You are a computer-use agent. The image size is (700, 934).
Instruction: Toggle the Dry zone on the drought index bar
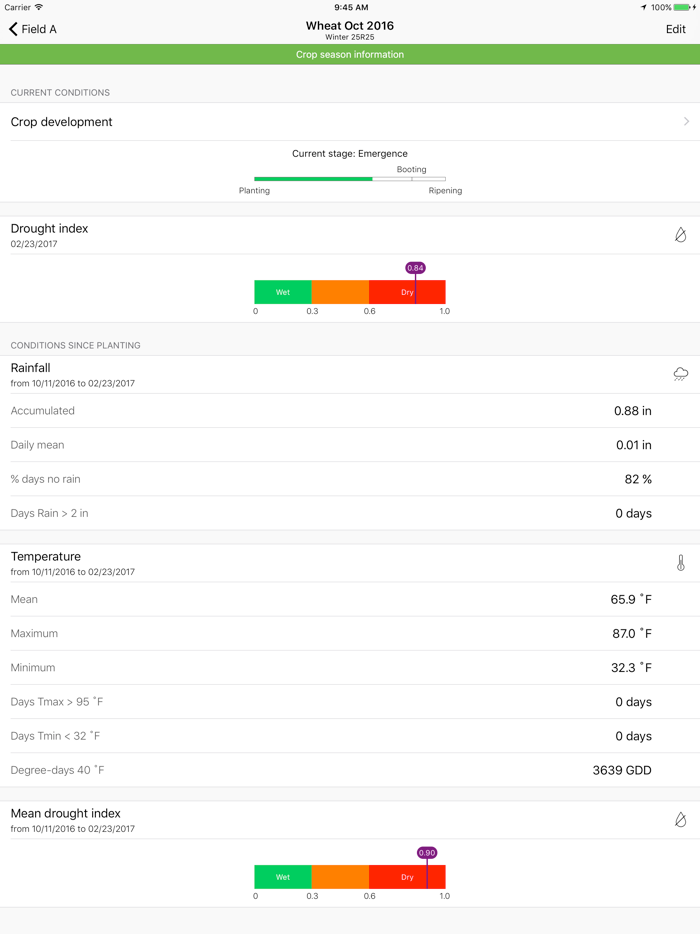(406, 291)
